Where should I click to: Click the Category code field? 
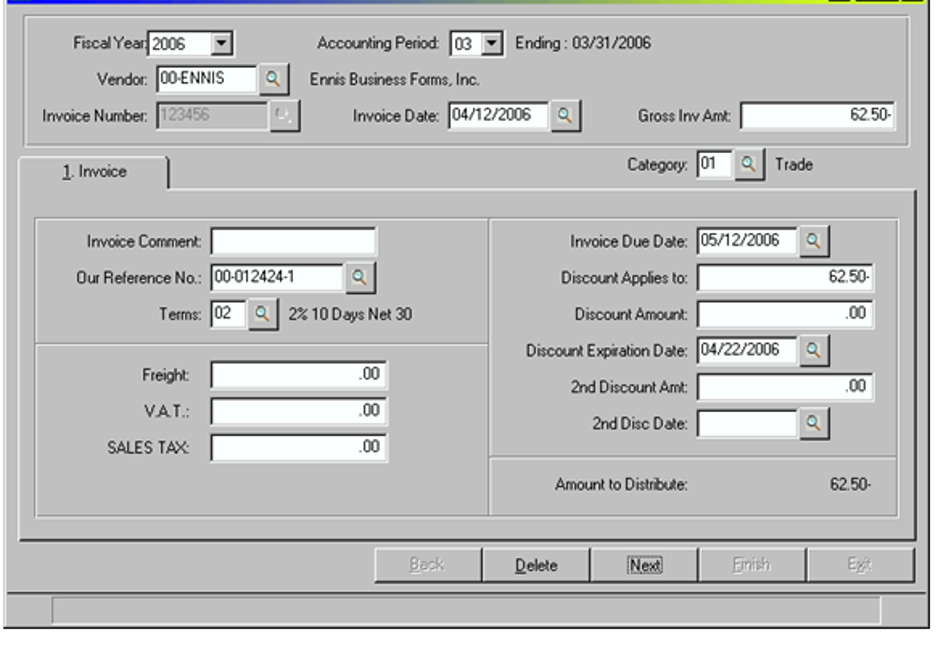coord(714,165)
